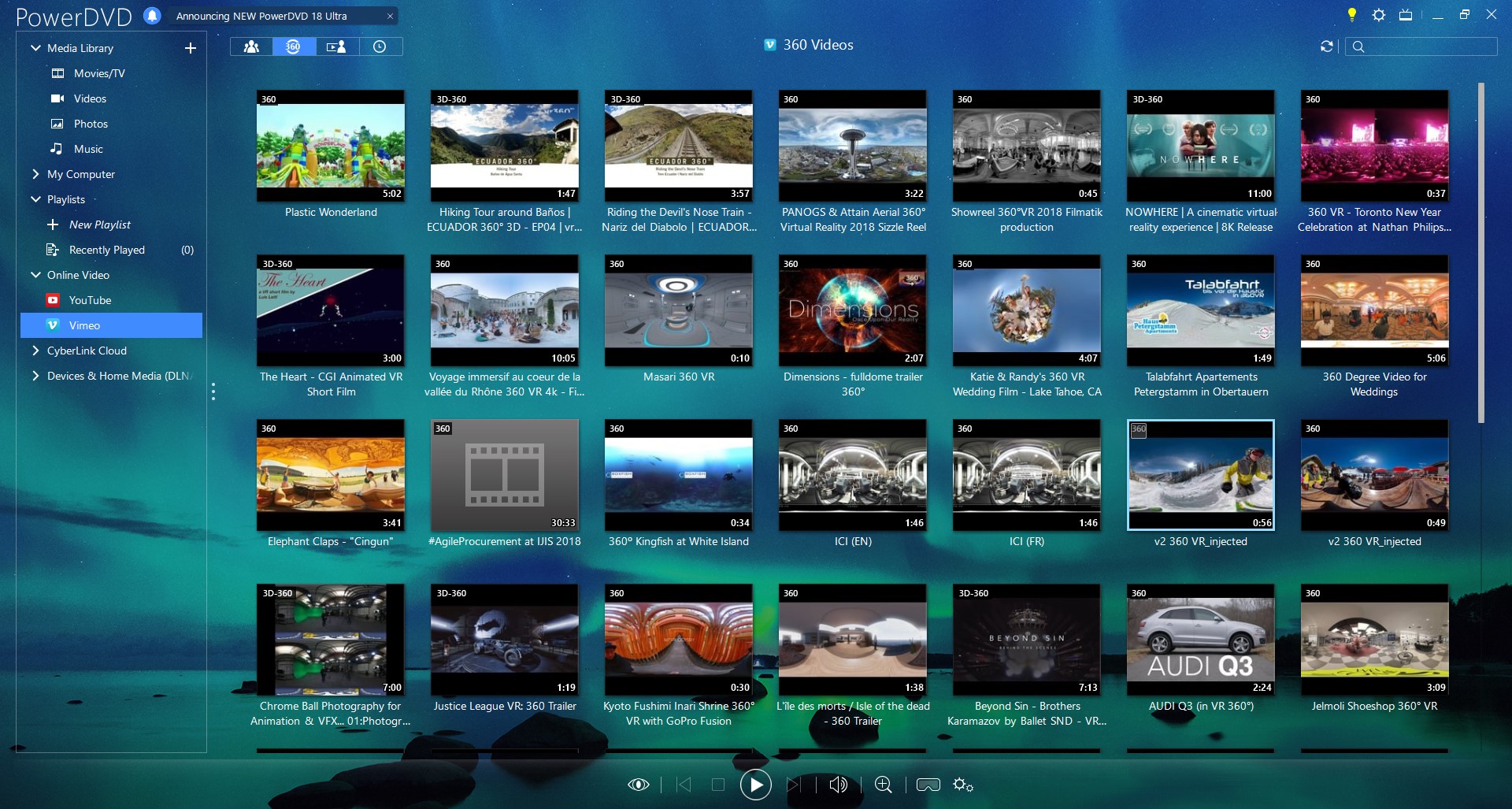Create a New Playlist
This screenshot has width=1512, height=809.
(x=100, y=225)
